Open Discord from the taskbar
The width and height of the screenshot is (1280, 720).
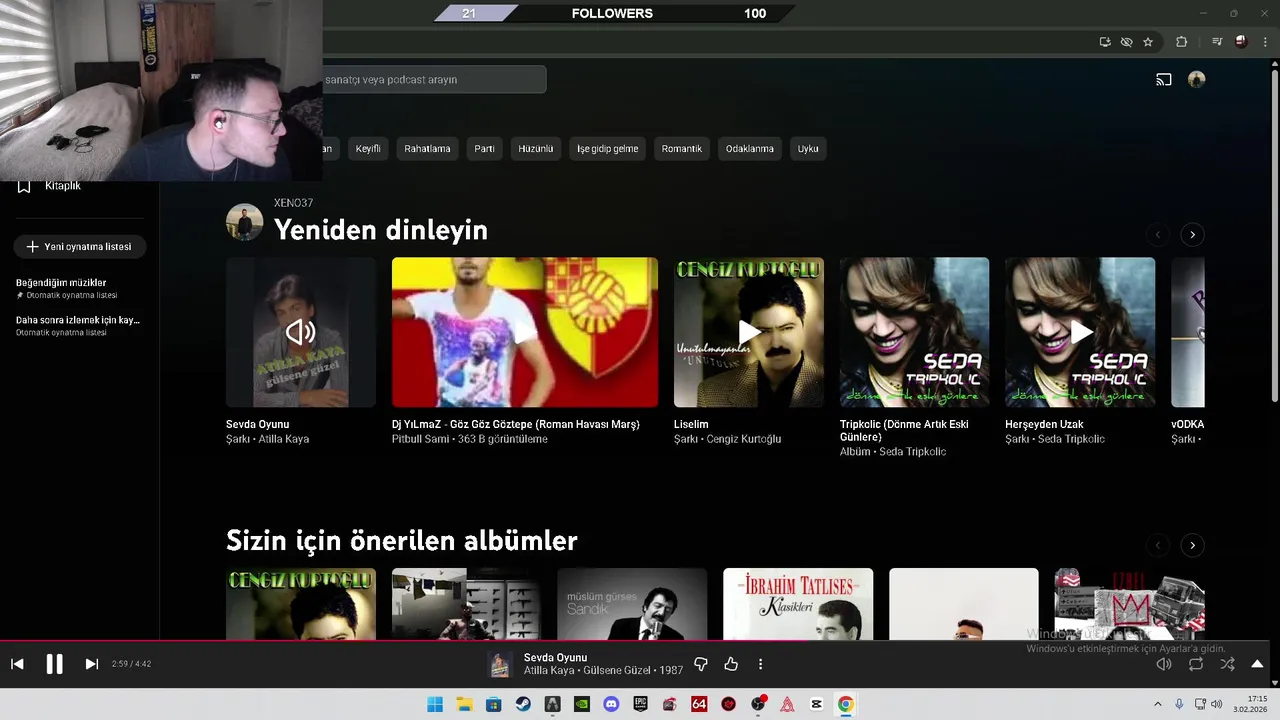(611, 704)
